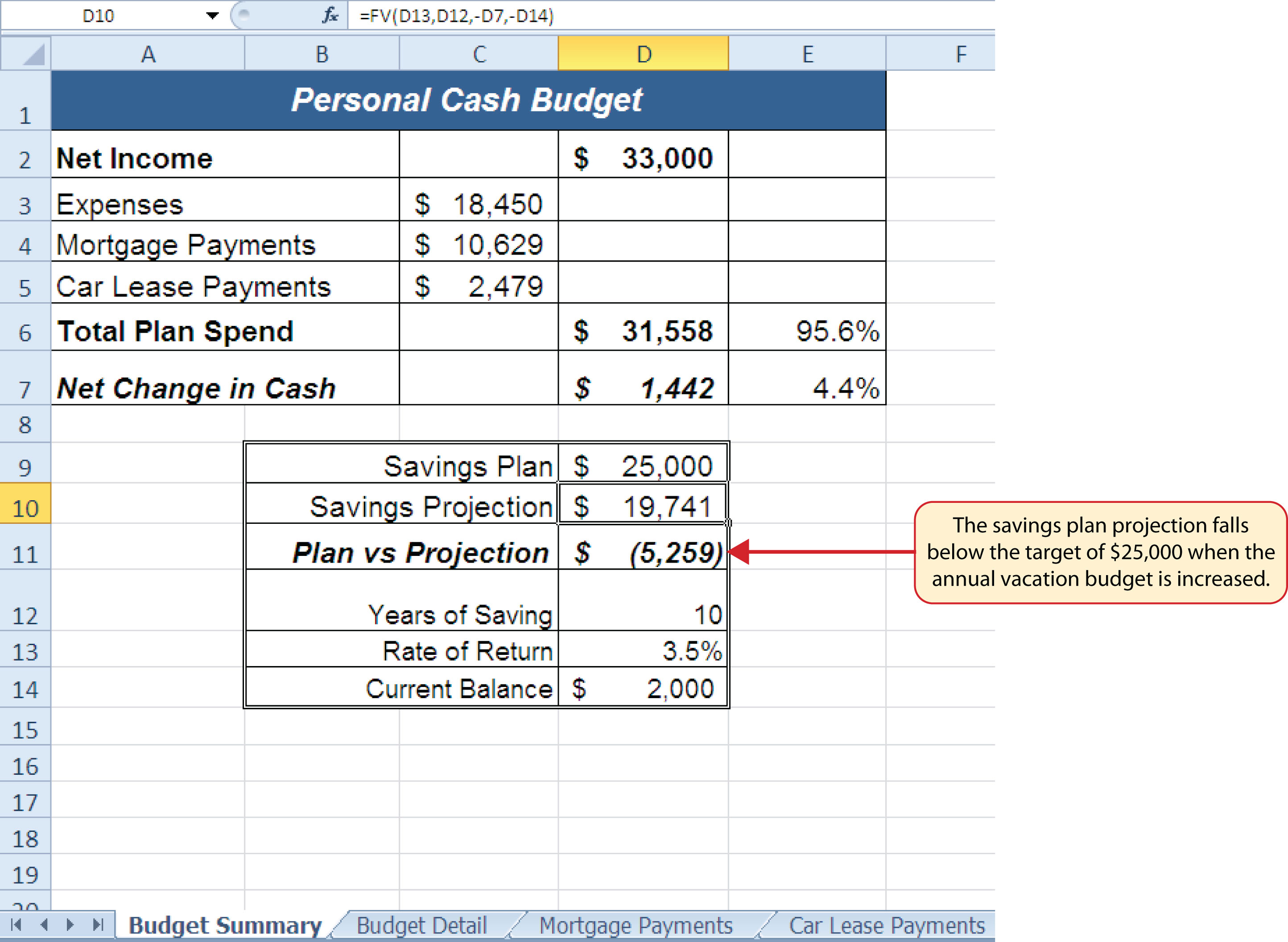Select row 7 header

(26, 378)
